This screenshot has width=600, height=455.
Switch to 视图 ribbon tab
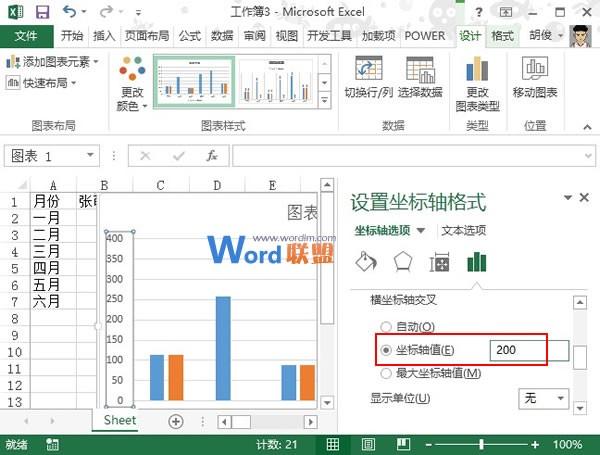[287, 36]
